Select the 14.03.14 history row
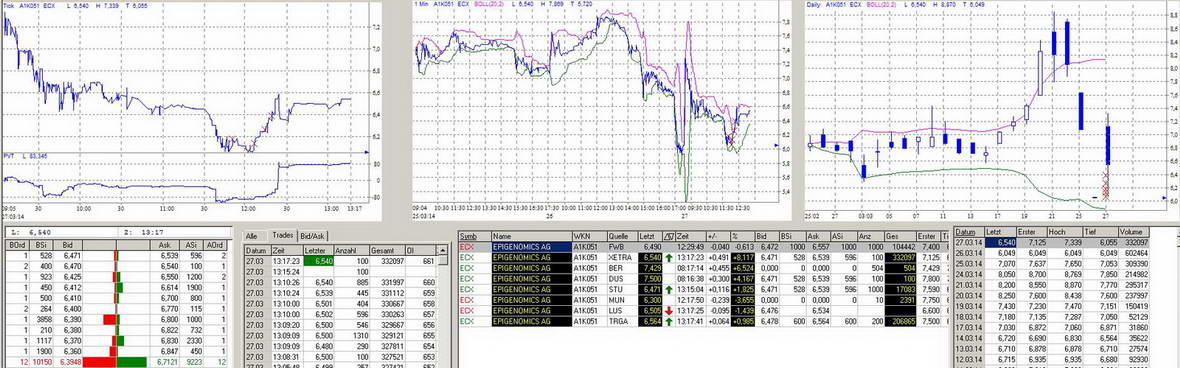Image resolution: width=1180 pixels, height=368 pixels. click(x=1051, y=339)
